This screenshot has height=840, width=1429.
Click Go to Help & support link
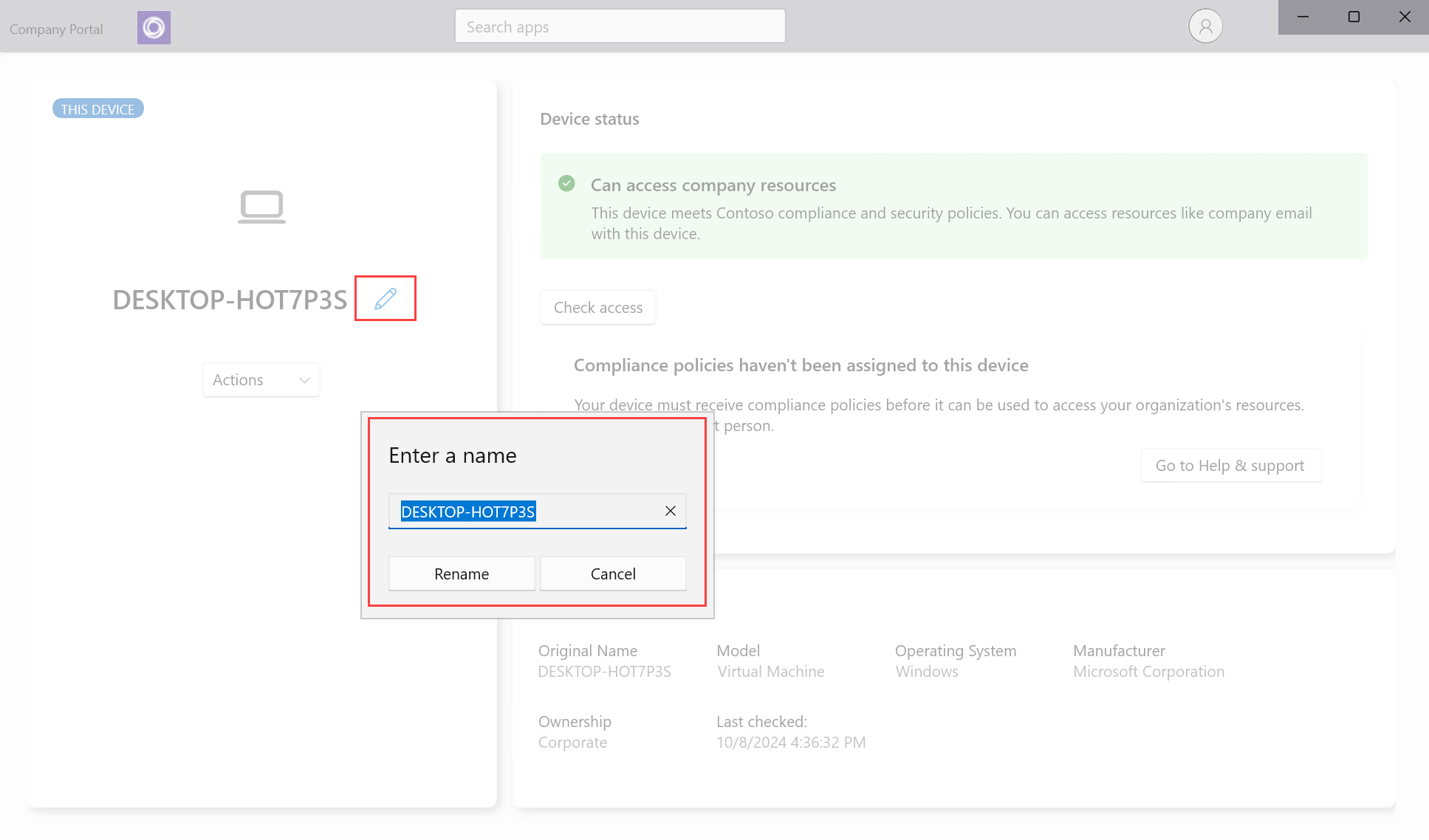1229,464
